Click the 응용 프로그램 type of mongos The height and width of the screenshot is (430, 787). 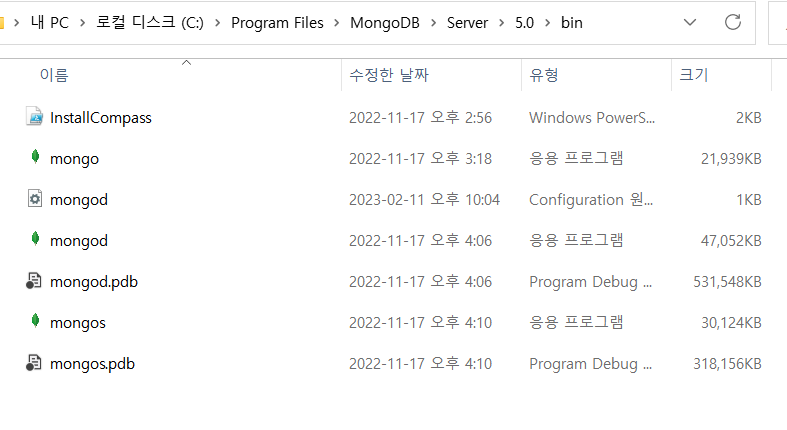click(576, 322)
